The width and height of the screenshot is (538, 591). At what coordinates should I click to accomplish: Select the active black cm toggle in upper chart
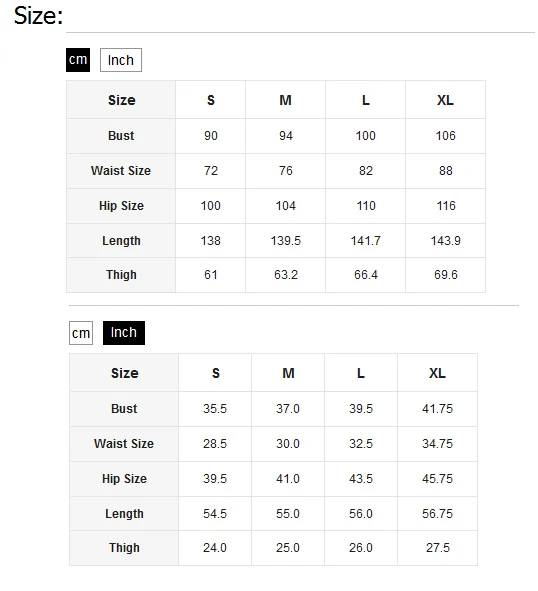click(x=78, y=60)
